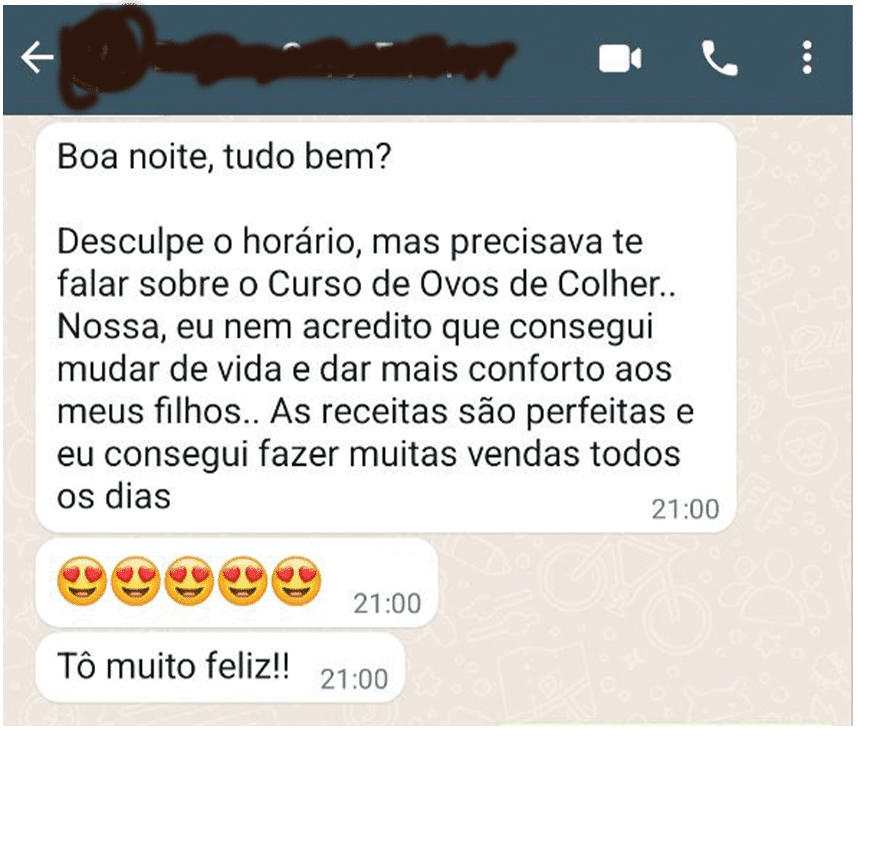Tap the back arrow in chat header
The height and width of the screenshot is (860, 890).
[x=37, y=57]
